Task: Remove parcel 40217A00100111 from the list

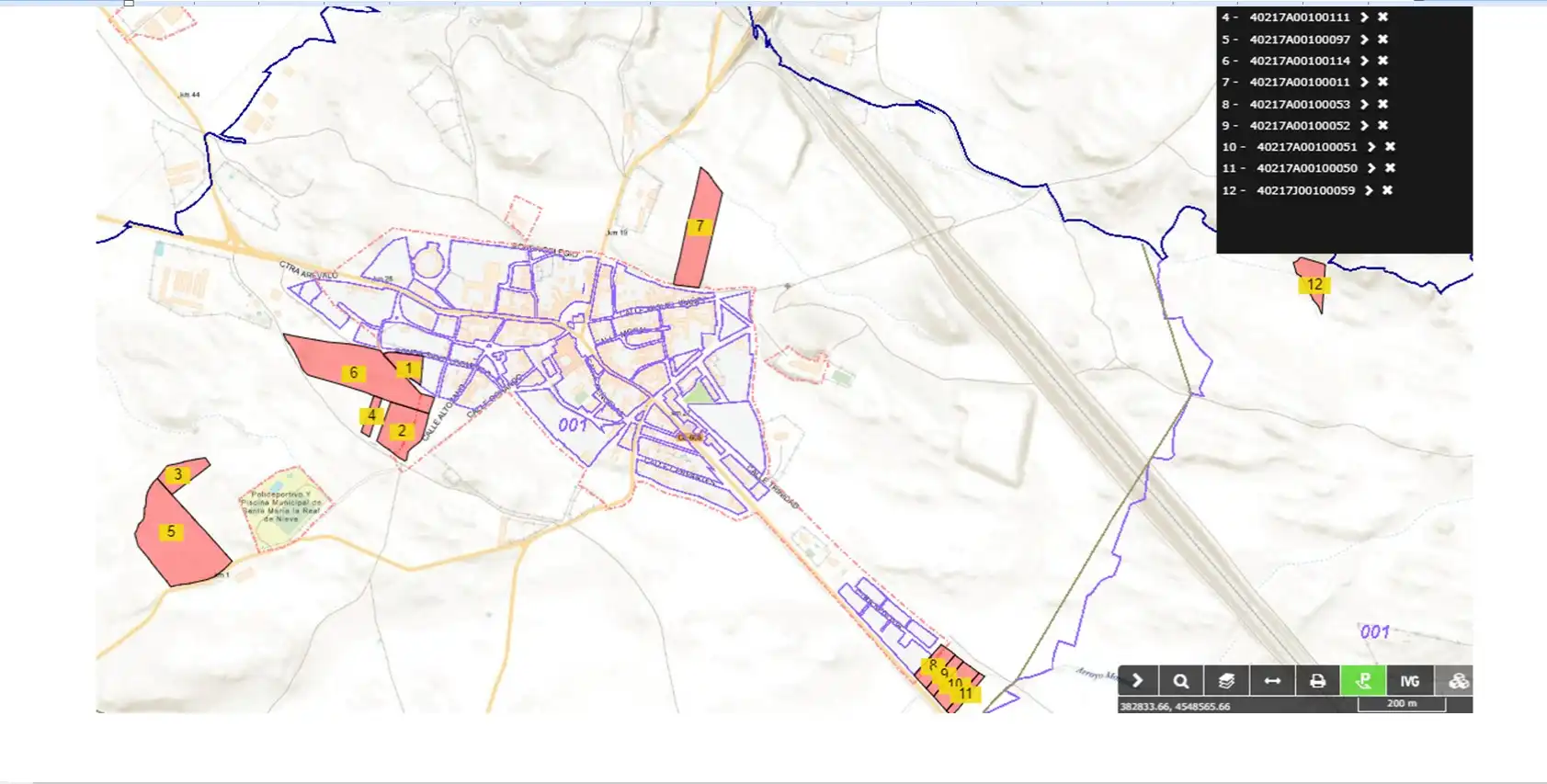Action: point(1382,17)
